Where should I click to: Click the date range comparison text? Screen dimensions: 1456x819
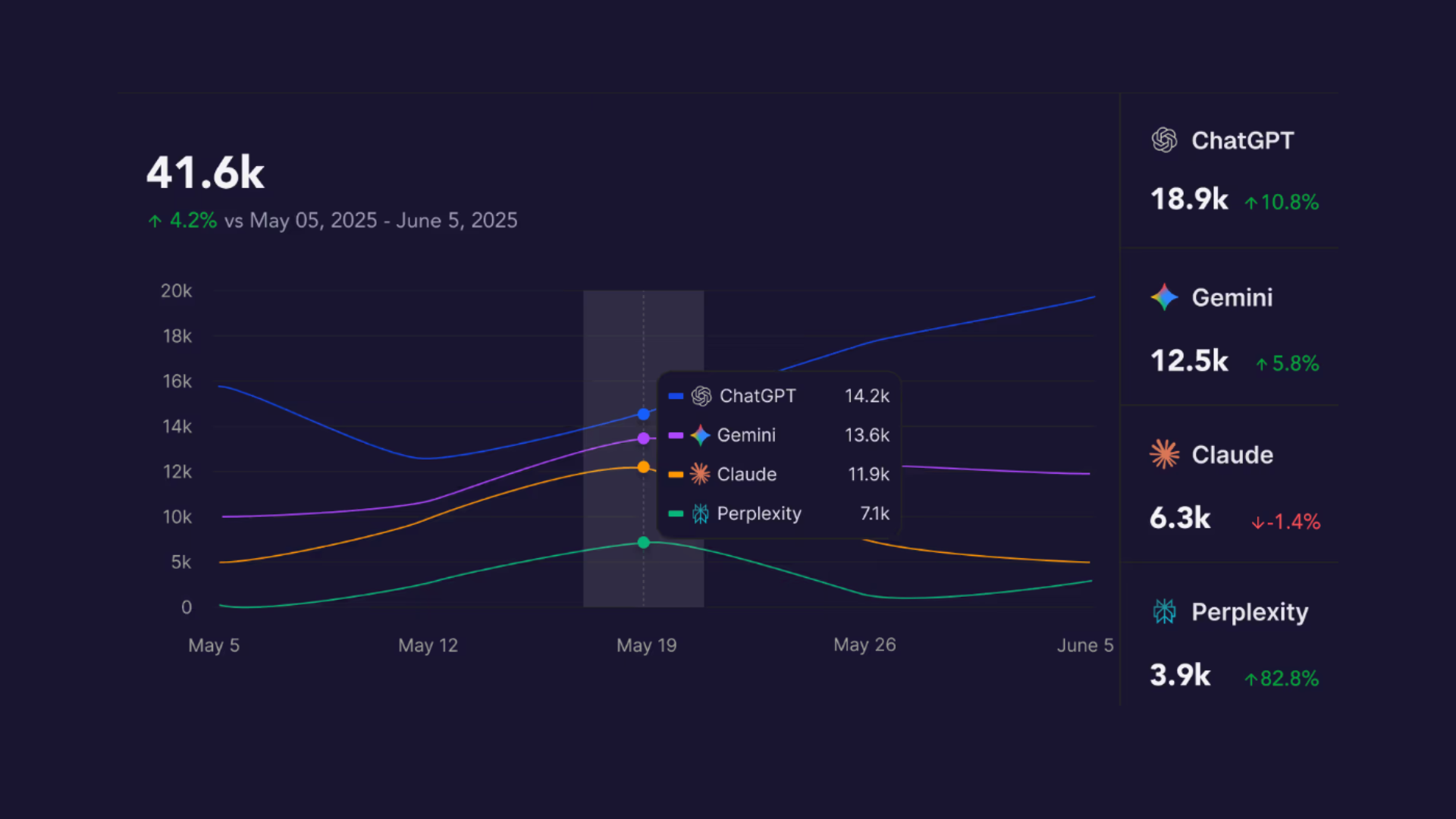tap(371, 221)
